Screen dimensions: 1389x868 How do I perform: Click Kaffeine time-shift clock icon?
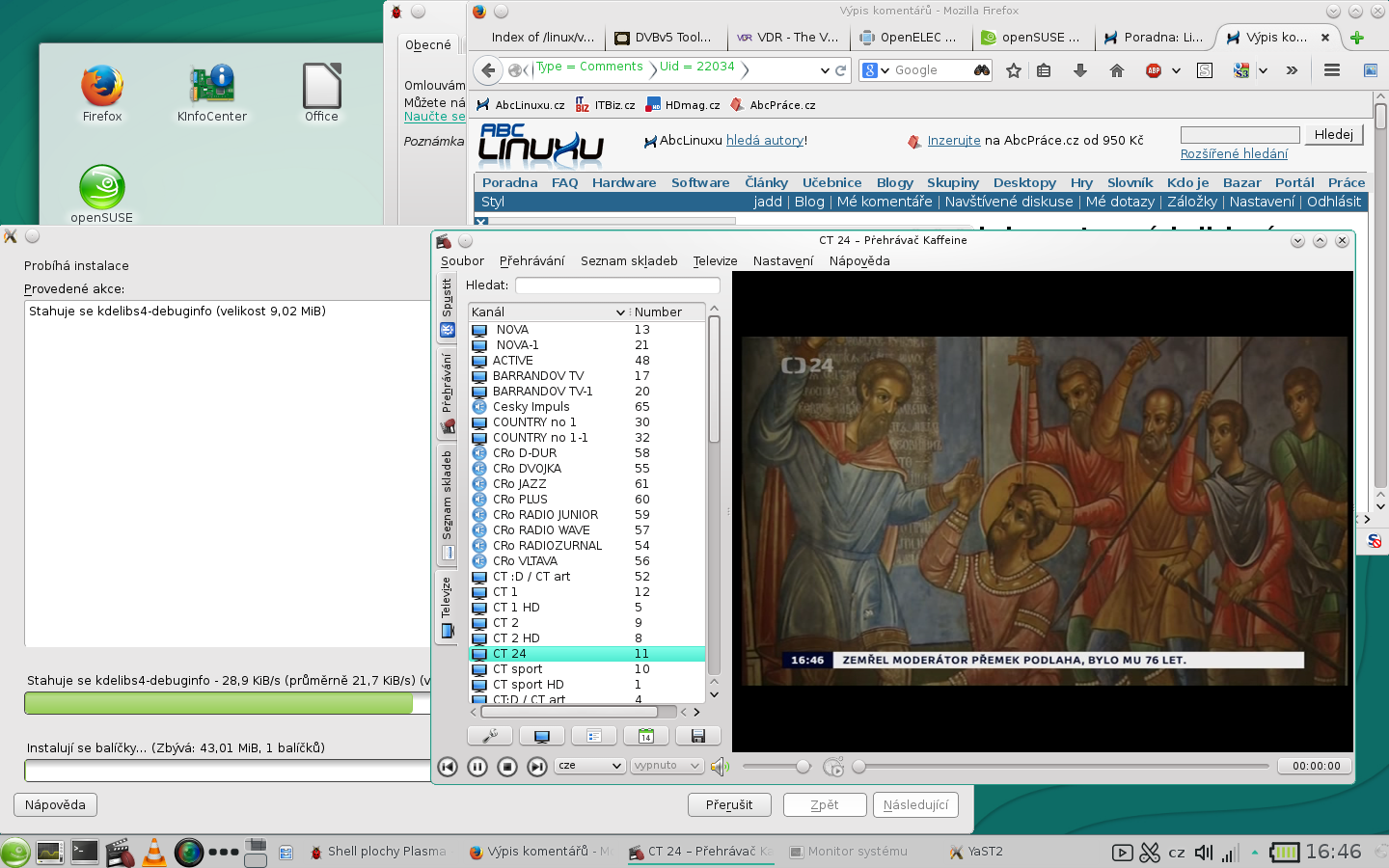pos(833,767)
